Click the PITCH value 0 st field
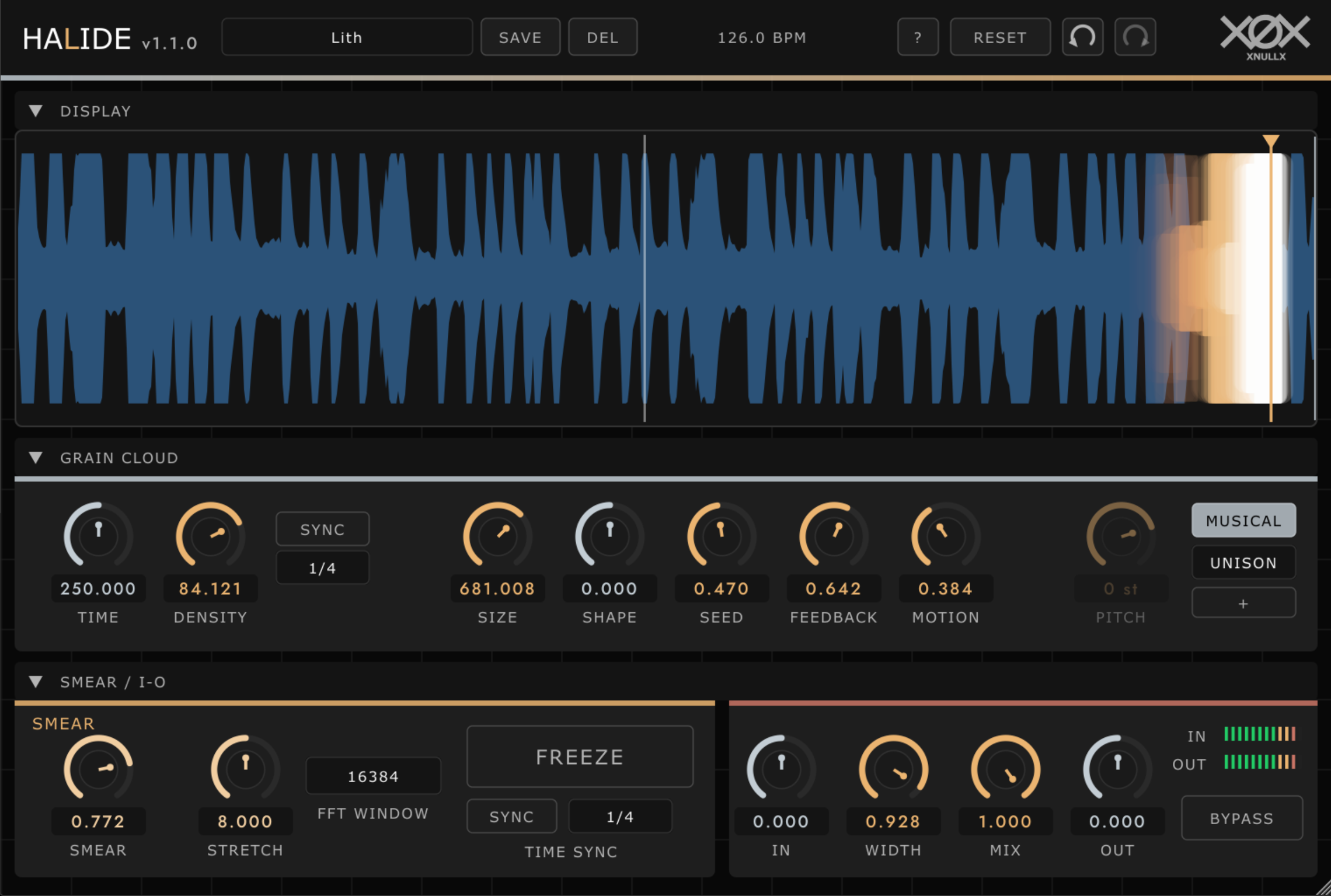Image resolution: width=1331 pixels, height=896 pixels. 1121,588
